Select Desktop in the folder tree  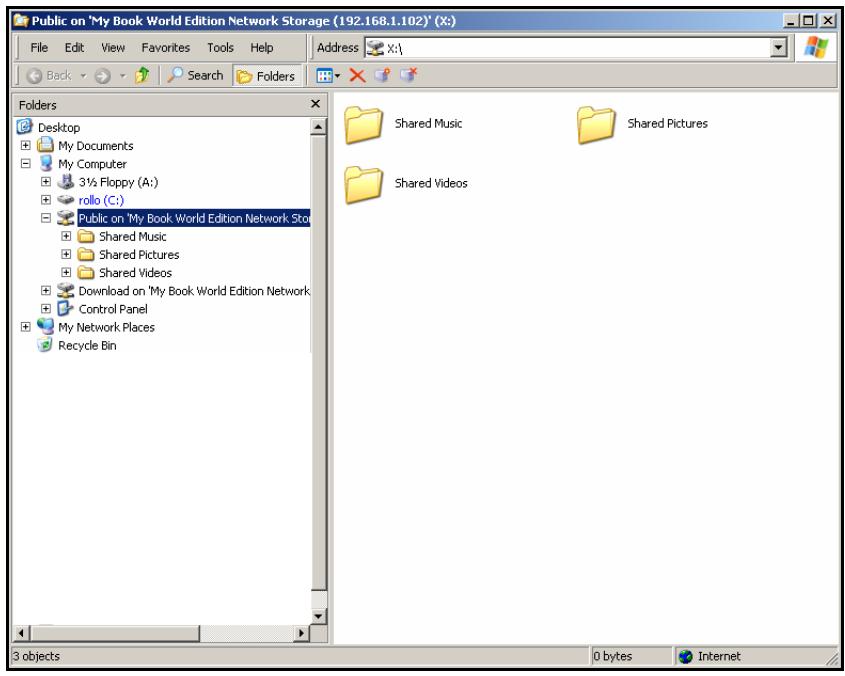click(59, 128)
